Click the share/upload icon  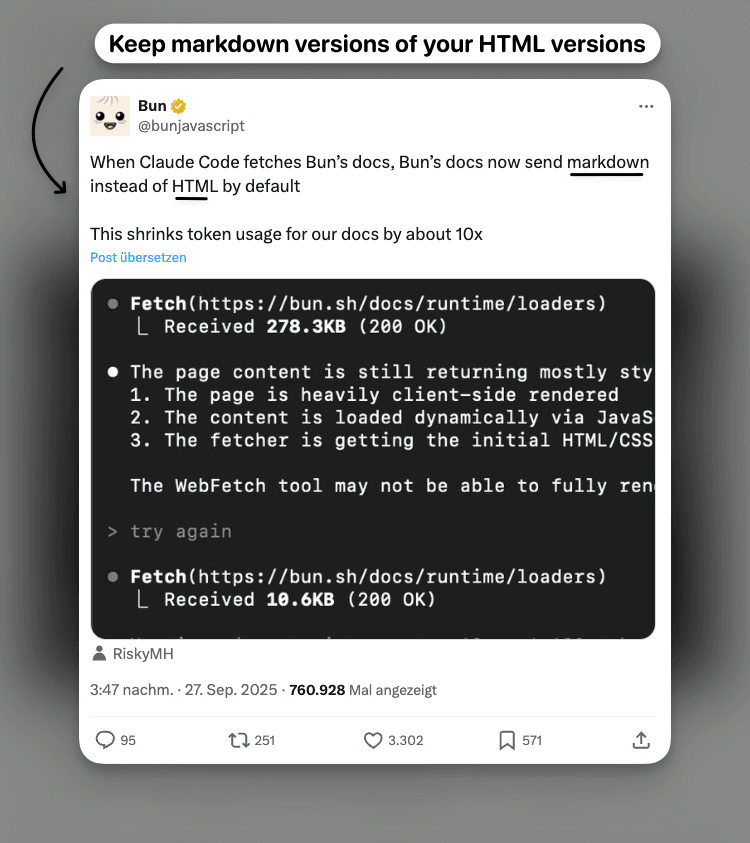(x=641, y=740)
